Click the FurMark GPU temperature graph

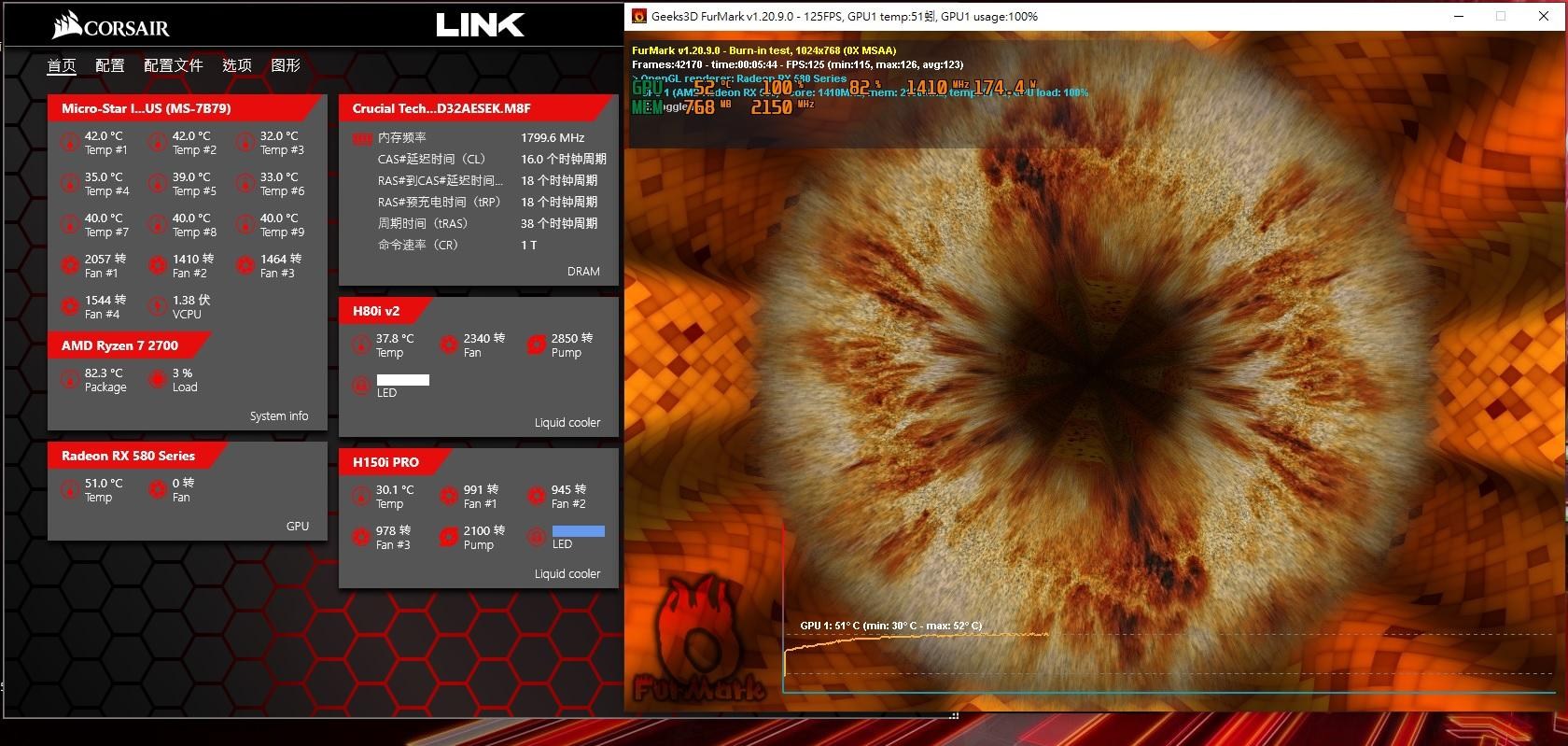(1169, 655)
